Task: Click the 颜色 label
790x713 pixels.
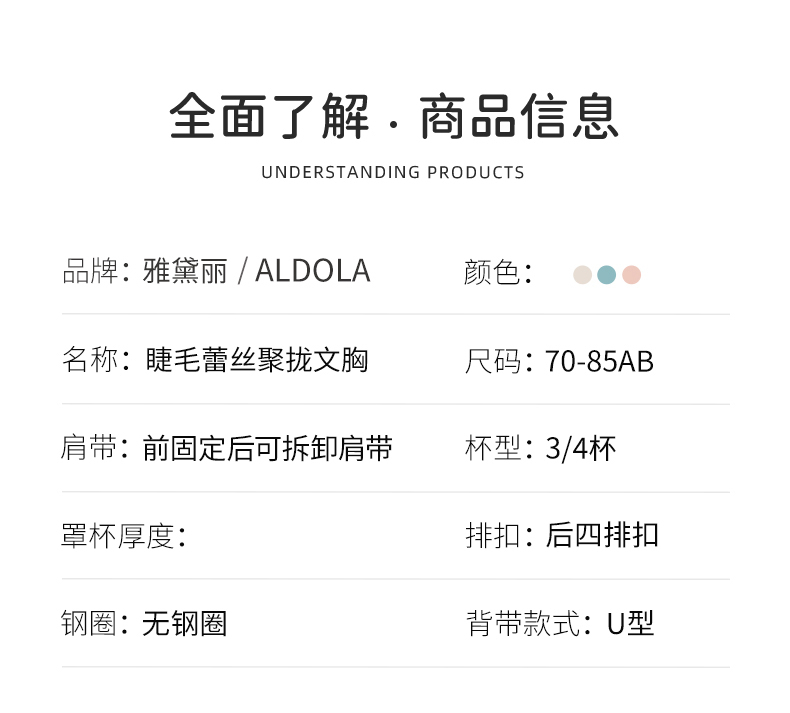Action: (x=492, y=272)
